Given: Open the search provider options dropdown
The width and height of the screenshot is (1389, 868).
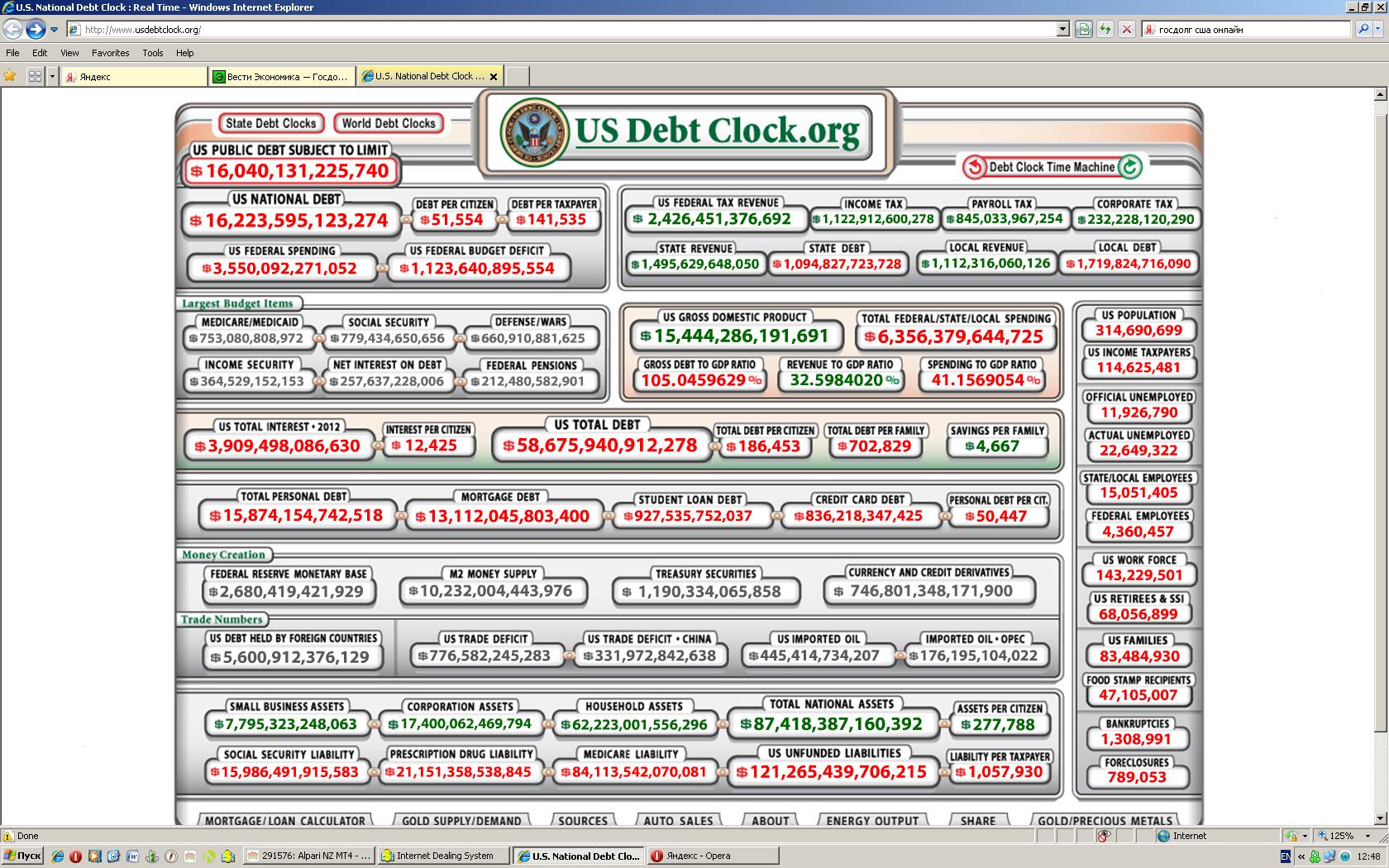Looking at the screenshot, I should click(x=1380, y=30).
